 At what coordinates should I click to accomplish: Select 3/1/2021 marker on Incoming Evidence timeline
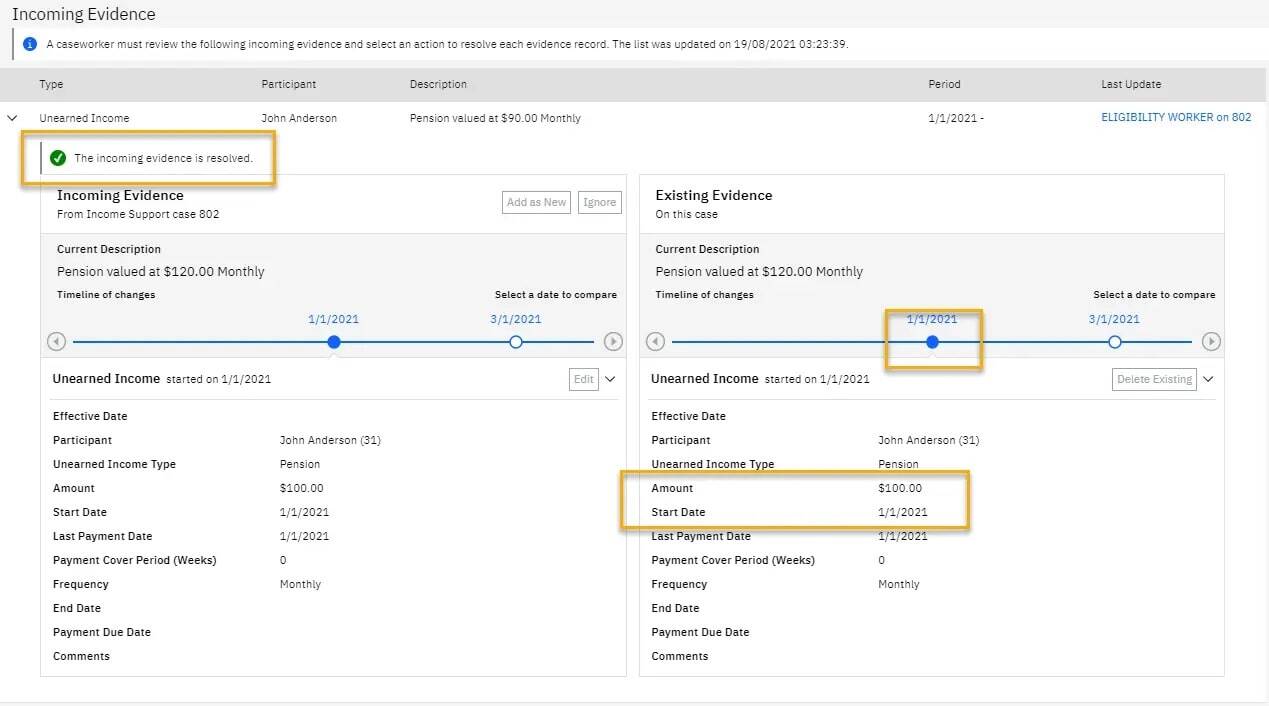pos(516,342)
